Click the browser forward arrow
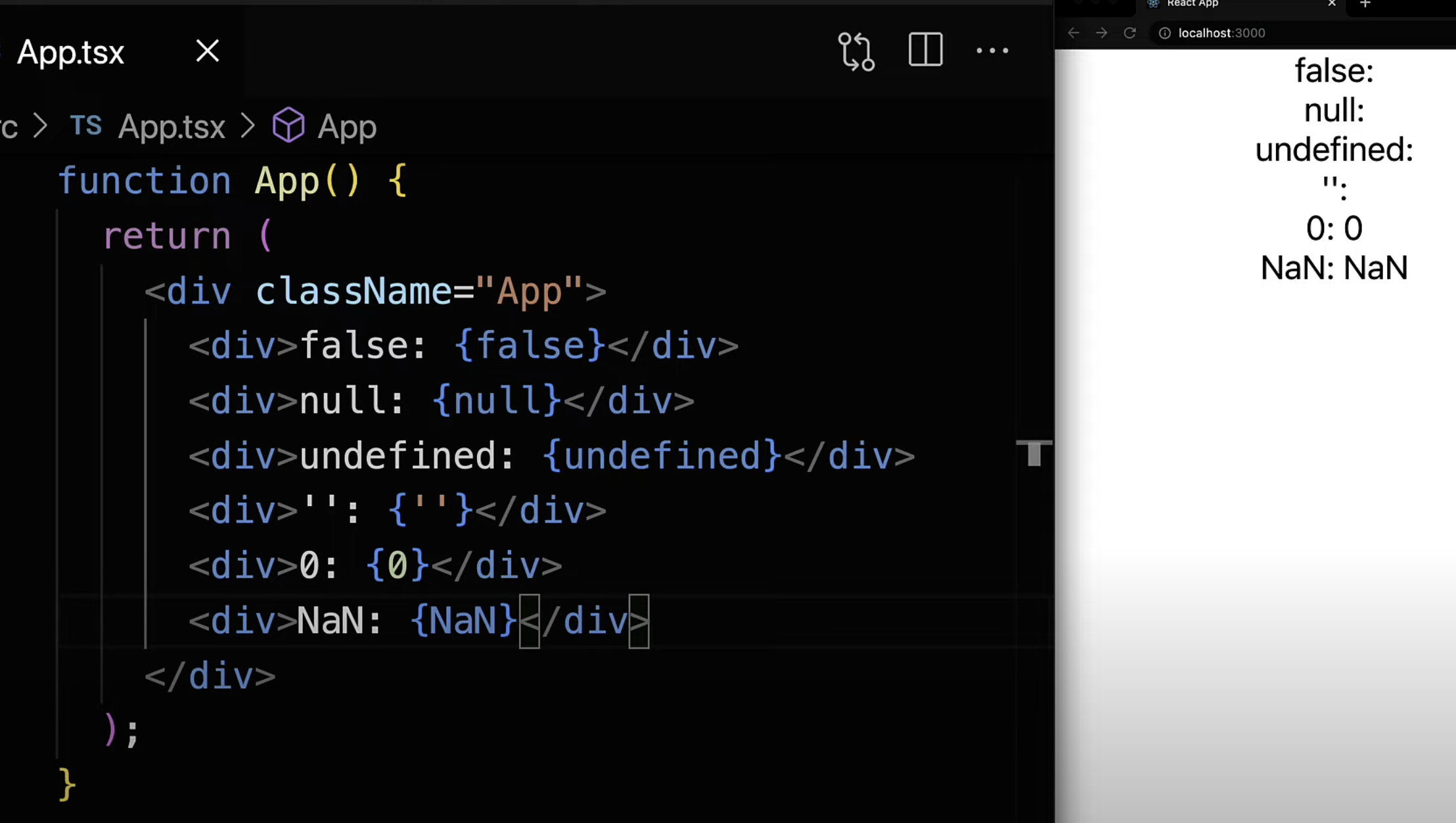 [1102, 33]
